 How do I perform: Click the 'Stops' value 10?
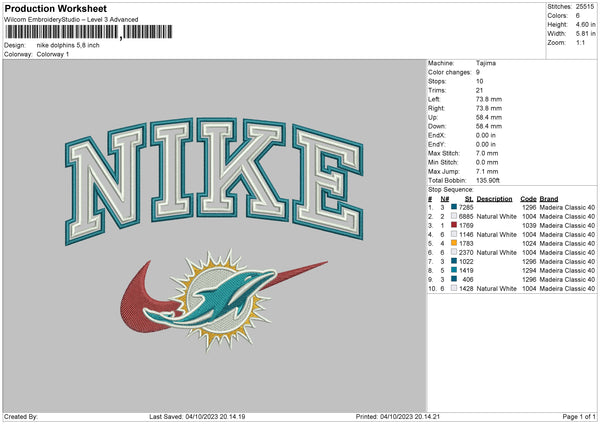point(479,81)
